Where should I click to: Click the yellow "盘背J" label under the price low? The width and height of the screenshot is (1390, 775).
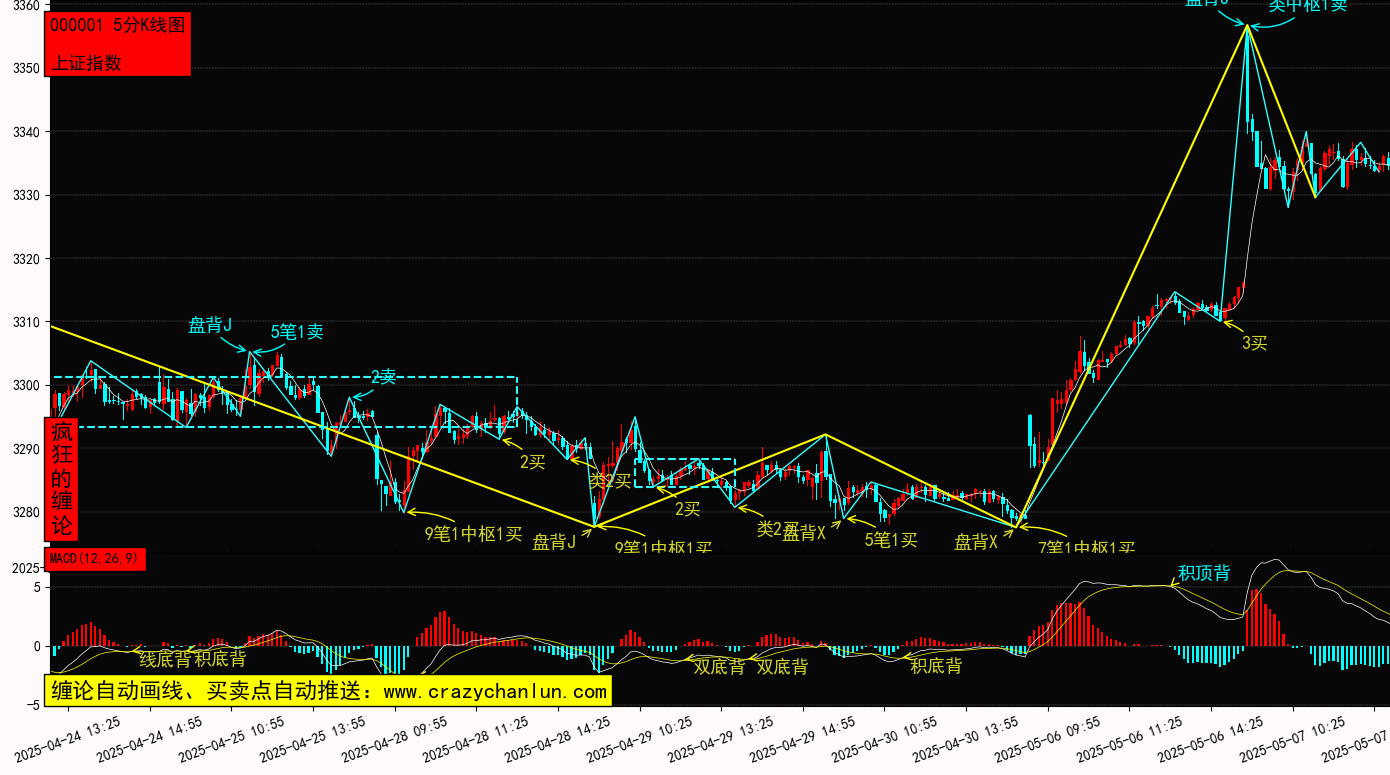[554, 542]
